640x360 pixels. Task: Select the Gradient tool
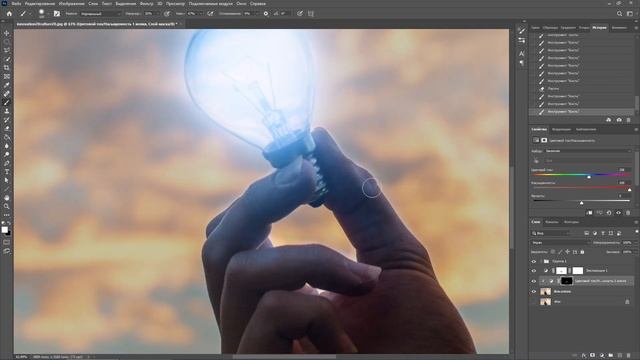[7, 137]
